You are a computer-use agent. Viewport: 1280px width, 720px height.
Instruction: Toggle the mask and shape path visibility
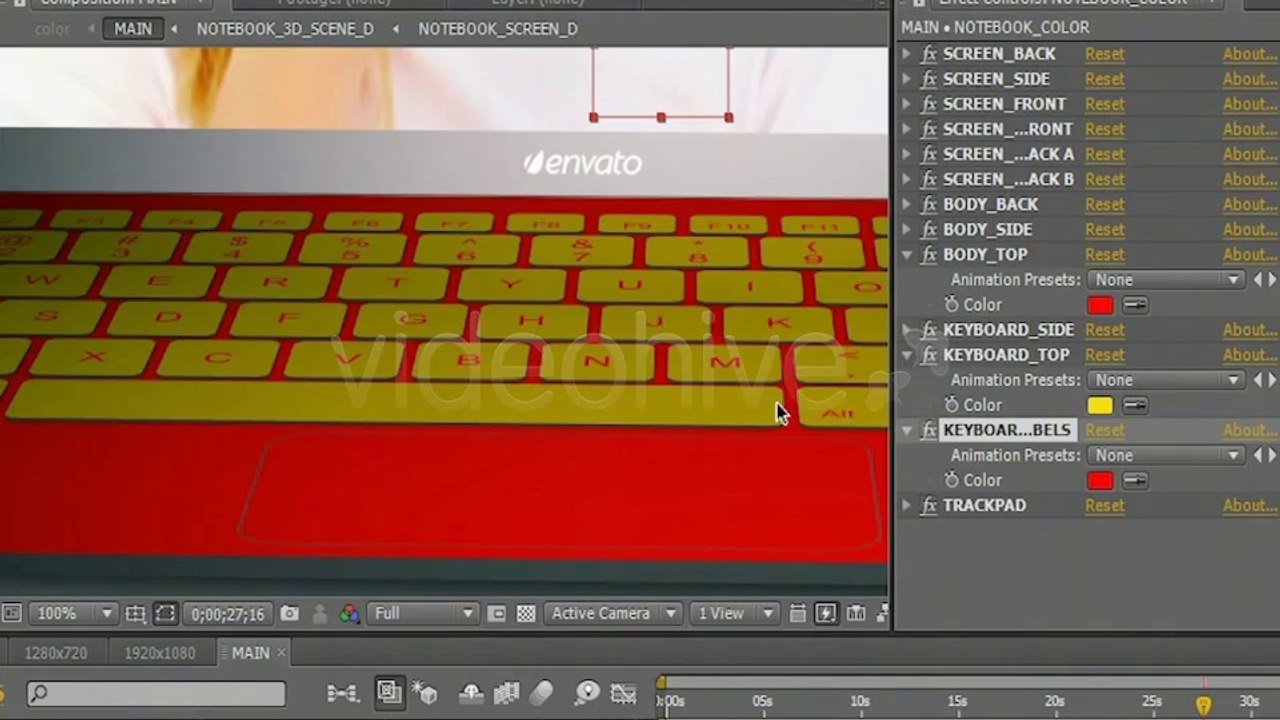(166, 613)
